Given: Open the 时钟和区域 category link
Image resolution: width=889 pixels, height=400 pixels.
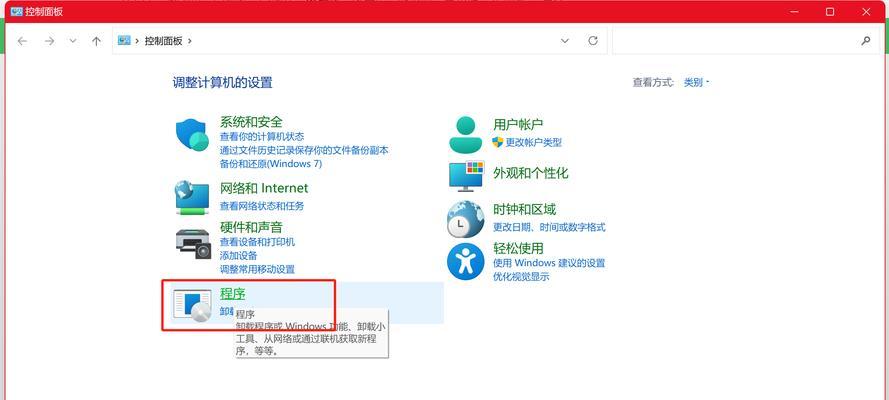Looking at the screenshot, I should point(524,209).
